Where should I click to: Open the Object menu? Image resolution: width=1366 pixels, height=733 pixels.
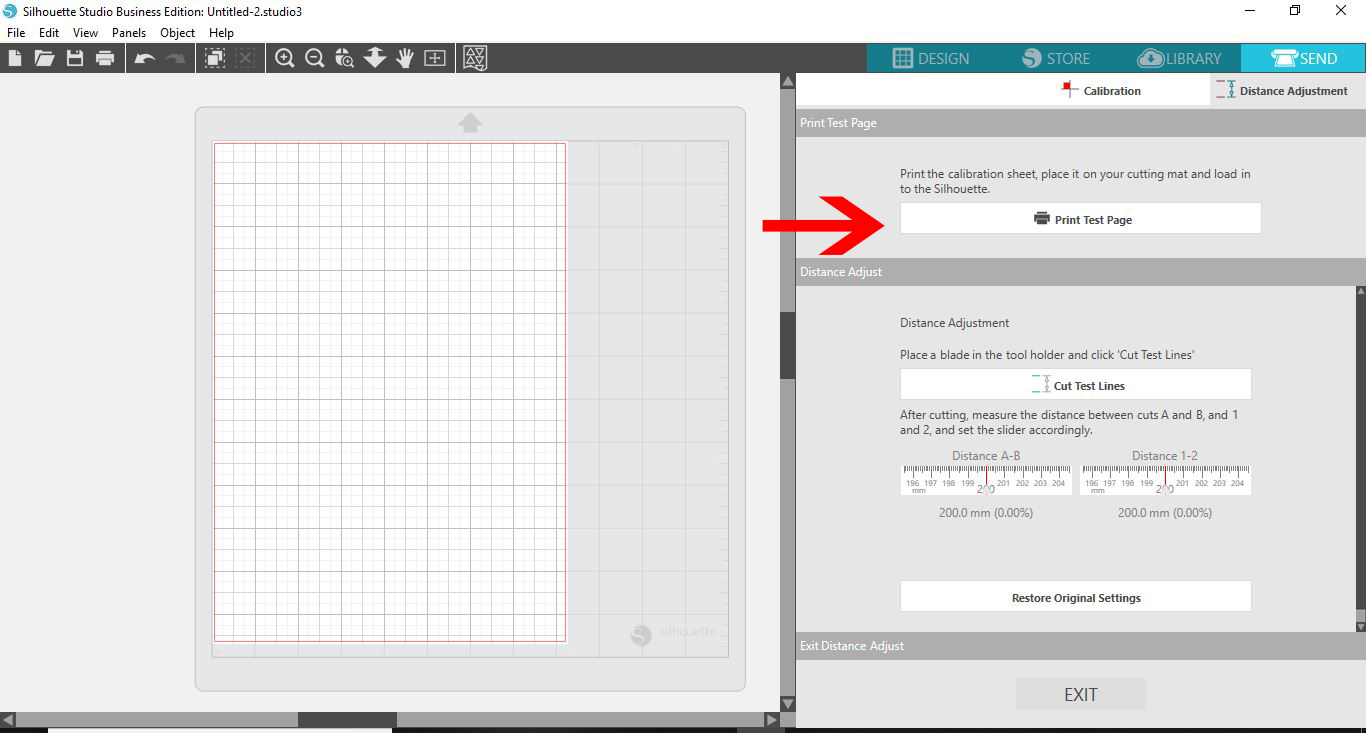tap(178, 33)
